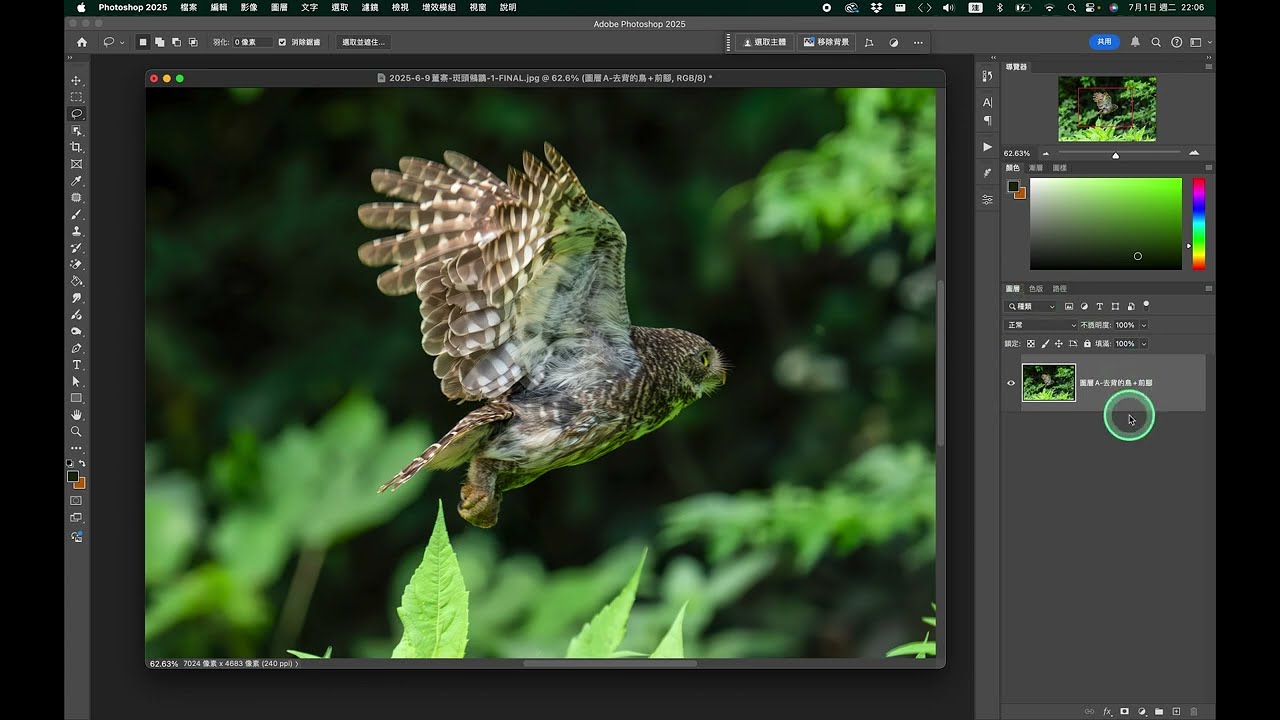Open the Paragraph panel icon
This screenshot has height=720, width=1280.
point(987,120)
